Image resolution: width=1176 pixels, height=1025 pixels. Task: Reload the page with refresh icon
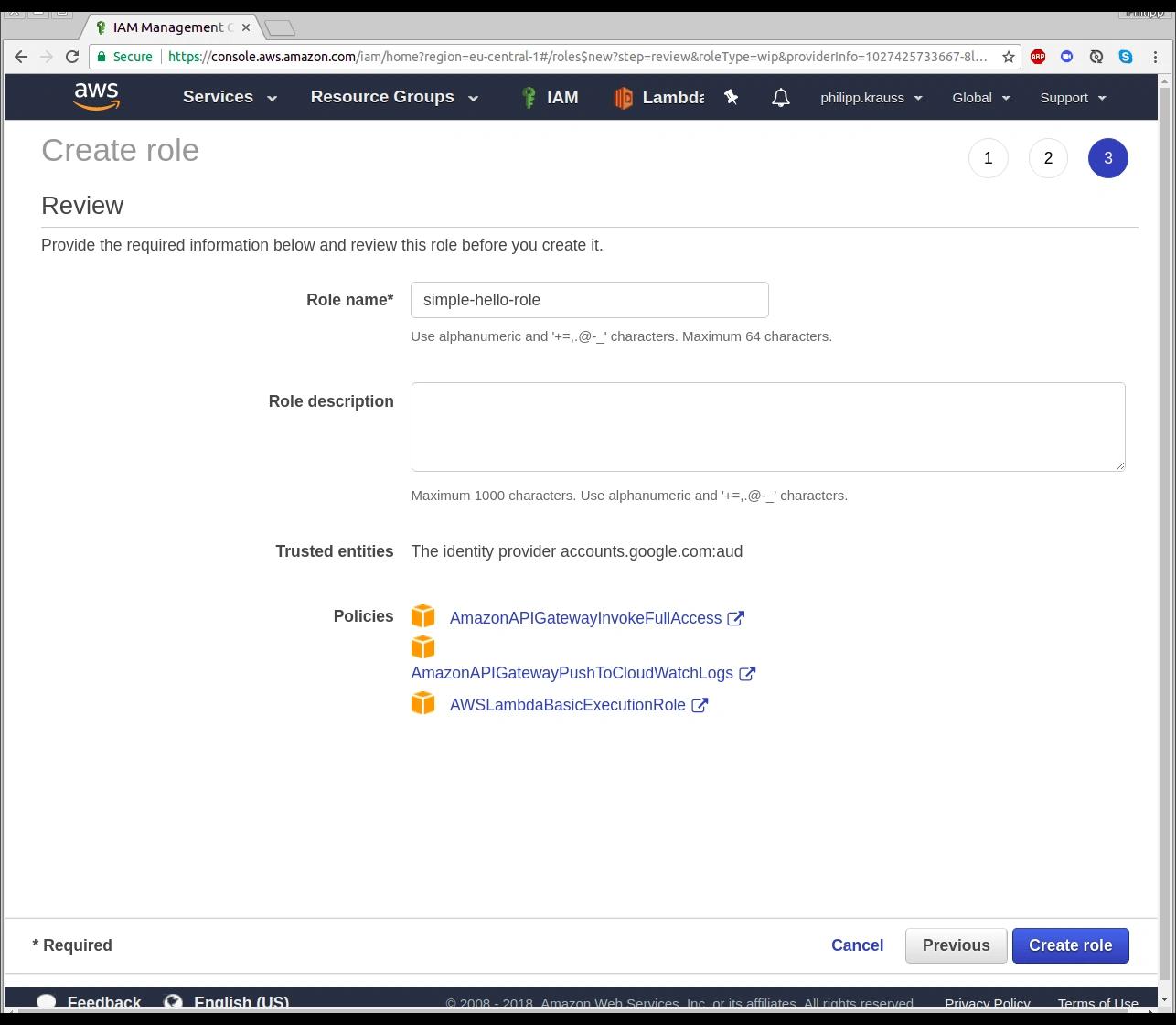[x=72, y=57]
